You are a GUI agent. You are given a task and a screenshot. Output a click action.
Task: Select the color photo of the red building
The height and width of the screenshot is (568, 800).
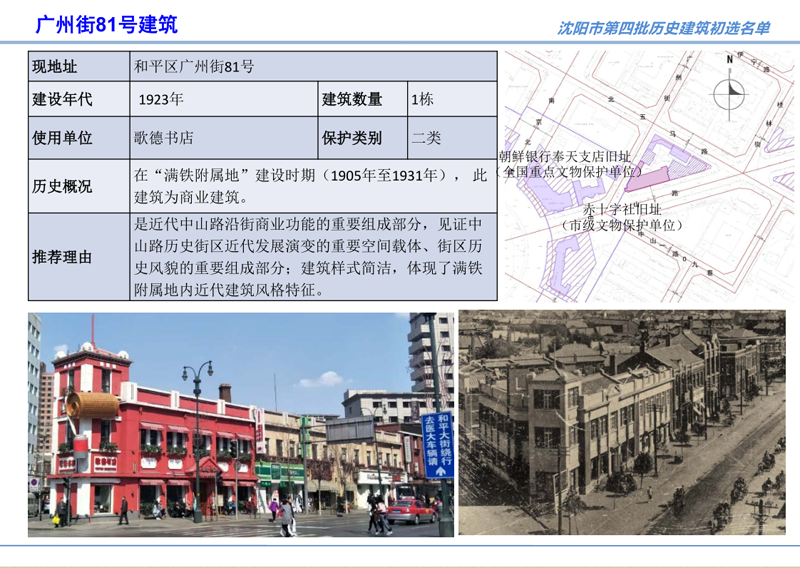[240, 424]
